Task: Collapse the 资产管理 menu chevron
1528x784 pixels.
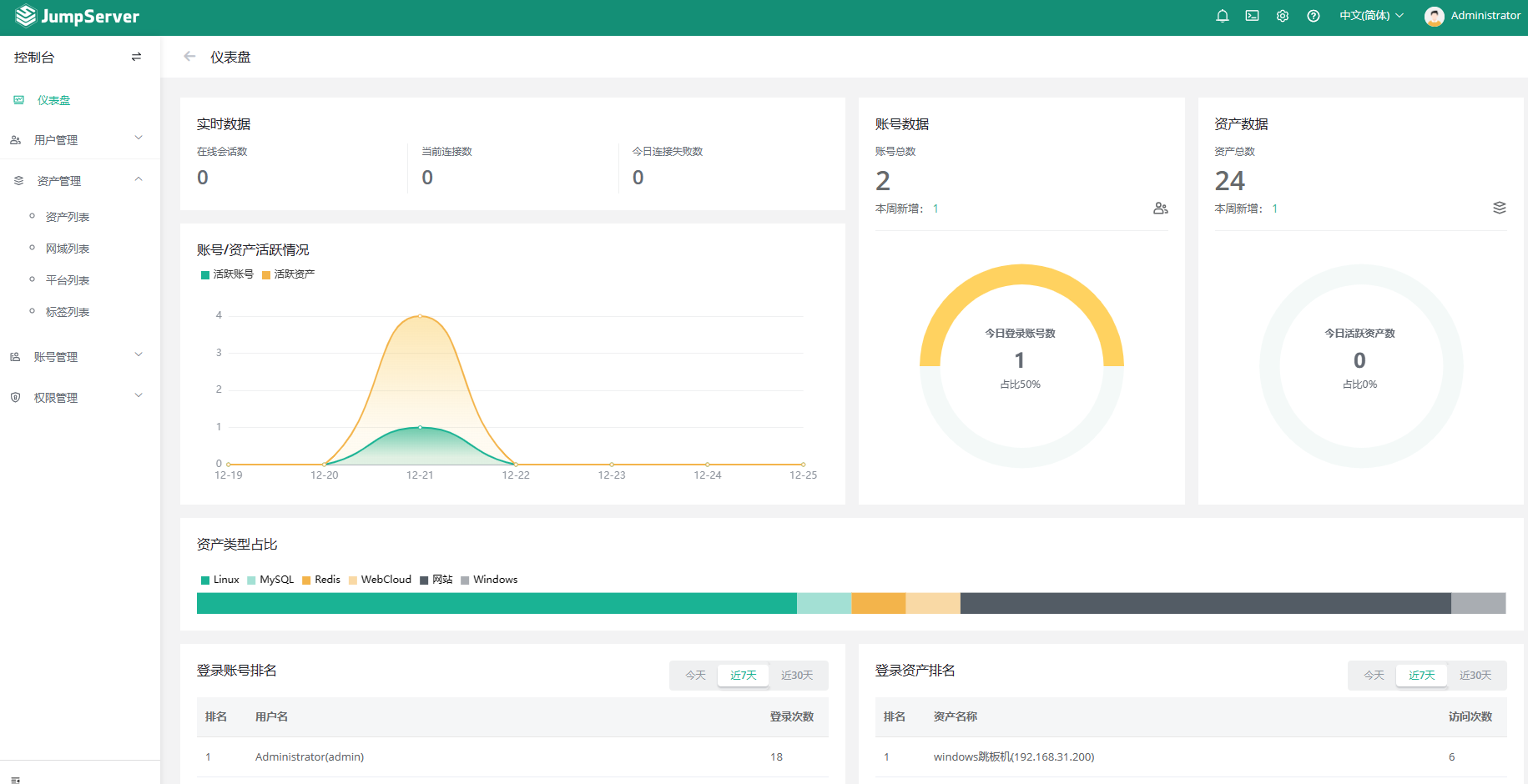Action: (139, 179)
